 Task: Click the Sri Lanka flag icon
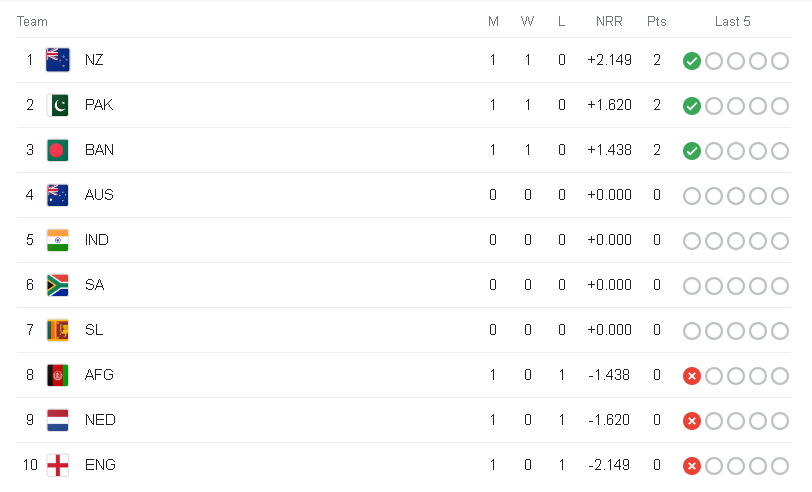click(58, 330)
